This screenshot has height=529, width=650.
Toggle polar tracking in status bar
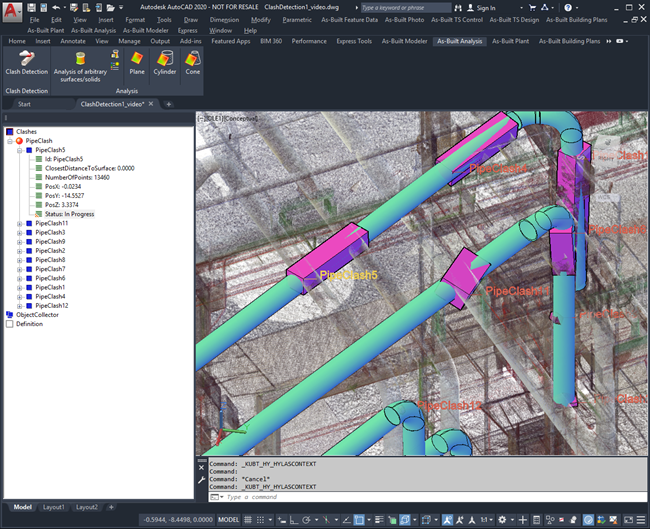(306, 519)
